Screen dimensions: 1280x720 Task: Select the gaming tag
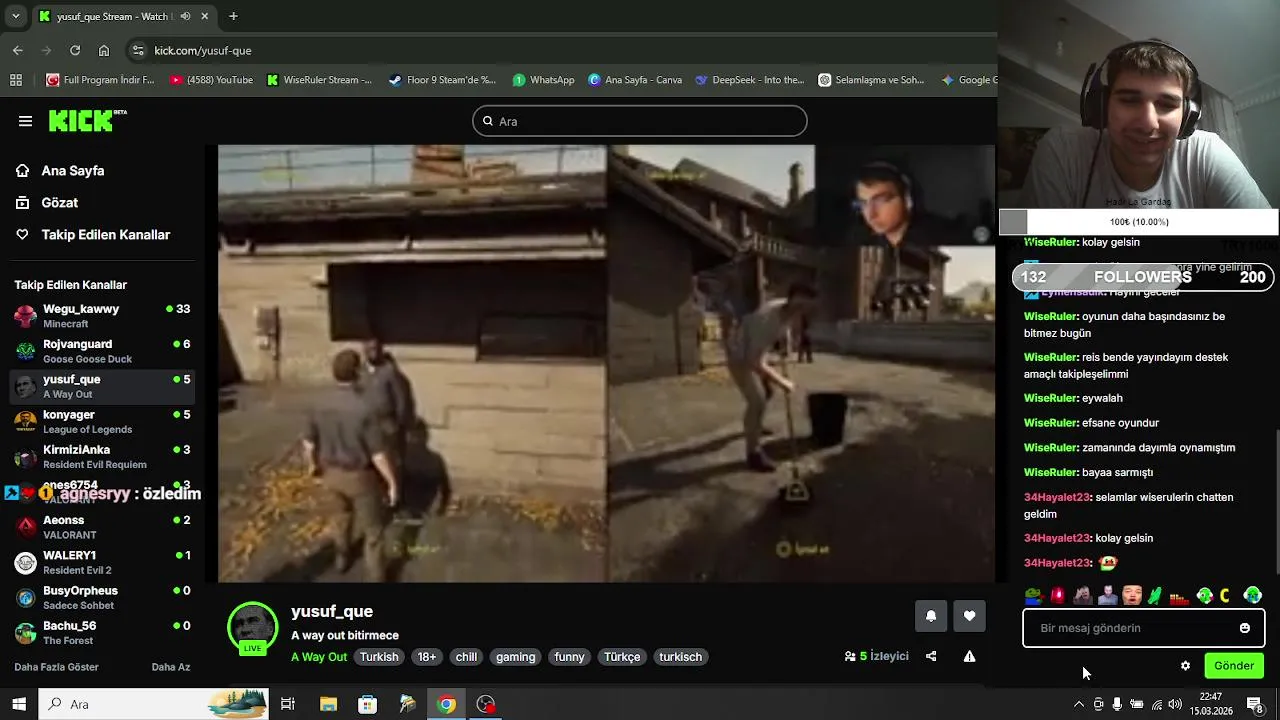[515, 657]
